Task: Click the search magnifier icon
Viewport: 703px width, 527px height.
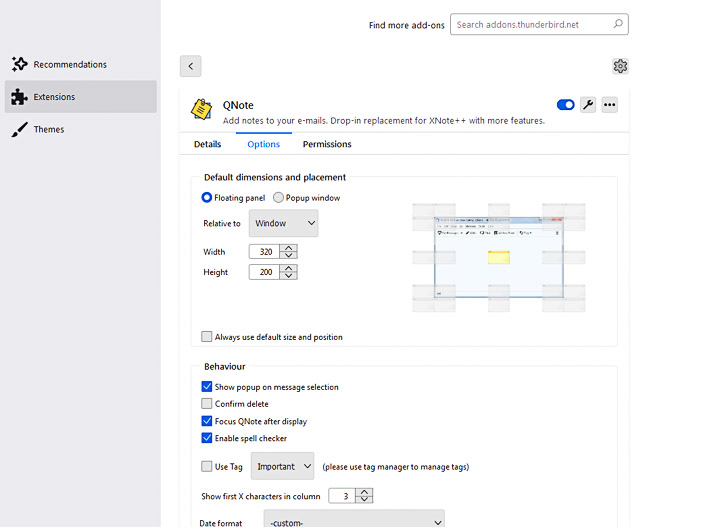Action: [x=618, y=24]
